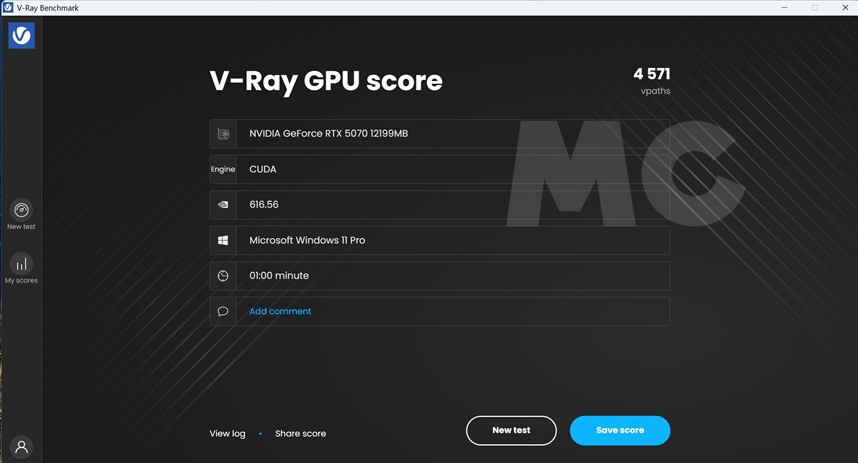Click the driver version 616.56

click(x=264, y=205)
